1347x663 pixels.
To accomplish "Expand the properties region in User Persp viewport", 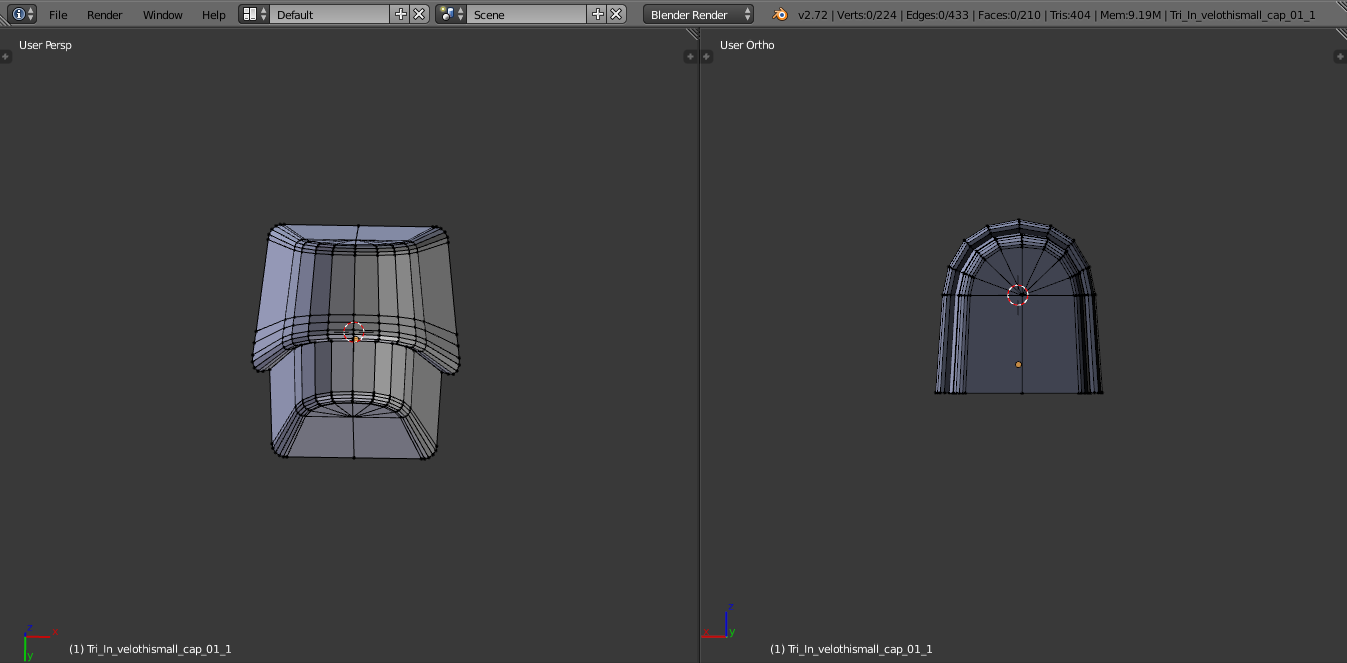I will [690, 57].
